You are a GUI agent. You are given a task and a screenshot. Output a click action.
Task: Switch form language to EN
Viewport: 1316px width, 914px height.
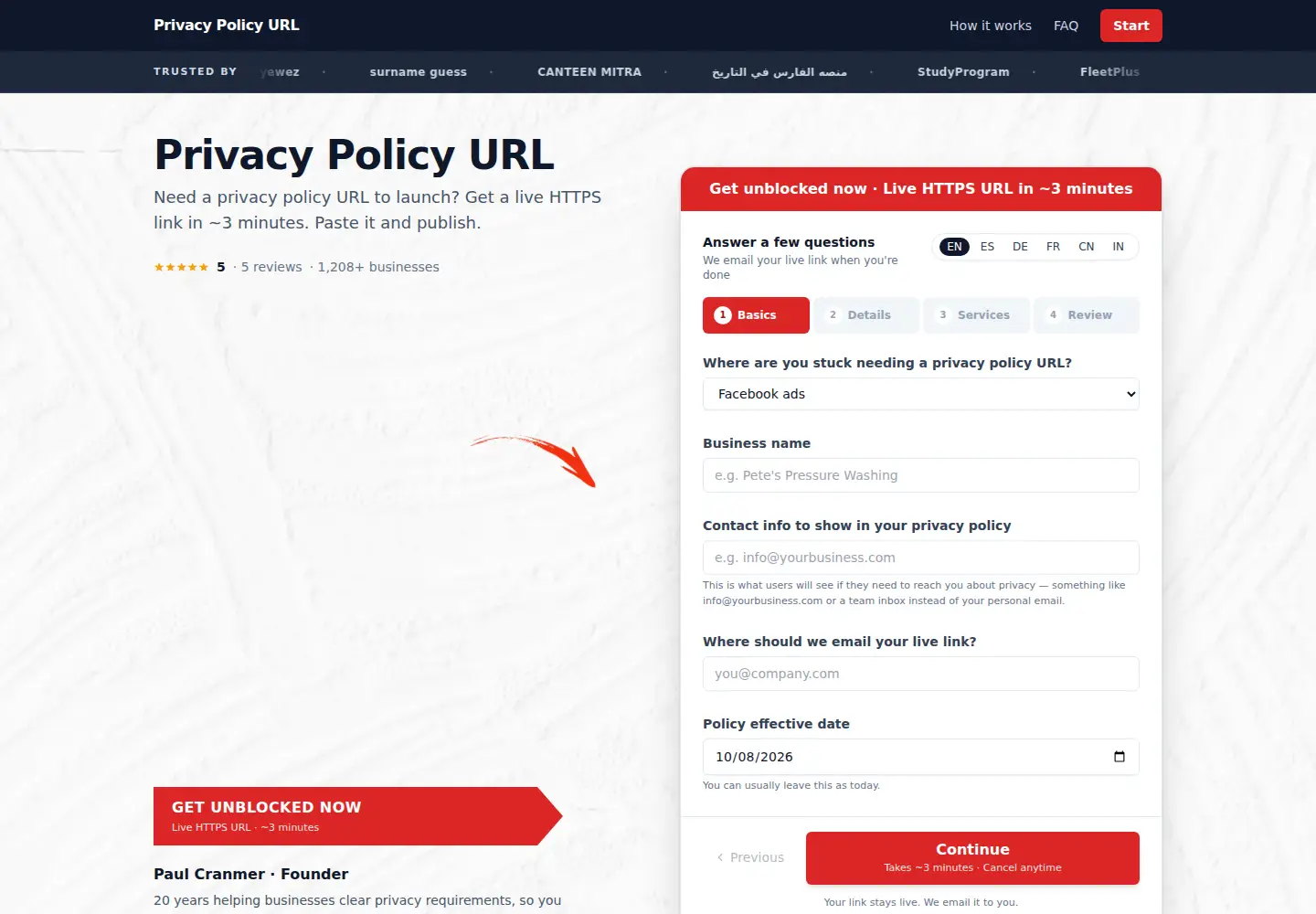point(954,247)
